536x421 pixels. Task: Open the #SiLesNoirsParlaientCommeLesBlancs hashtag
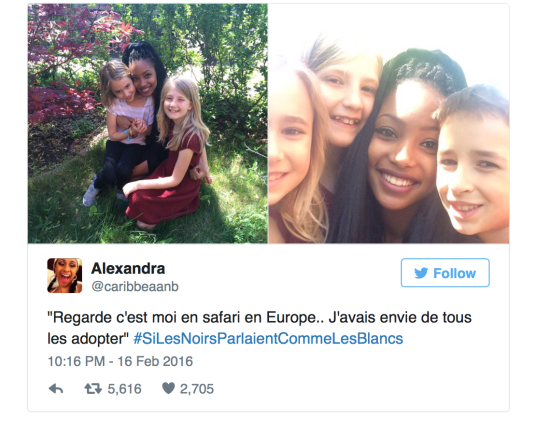268,339
